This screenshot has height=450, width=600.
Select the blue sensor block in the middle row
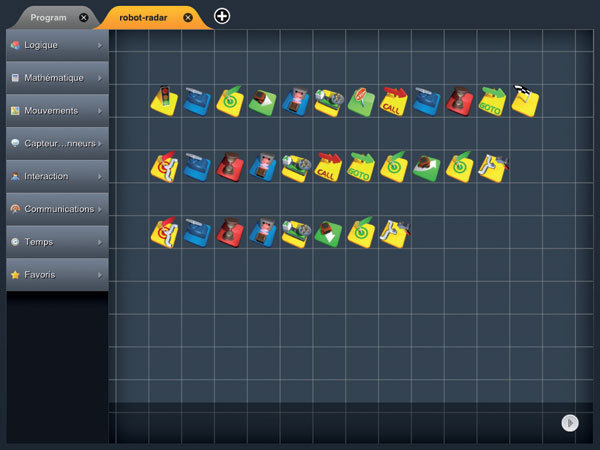coord(262,167)
